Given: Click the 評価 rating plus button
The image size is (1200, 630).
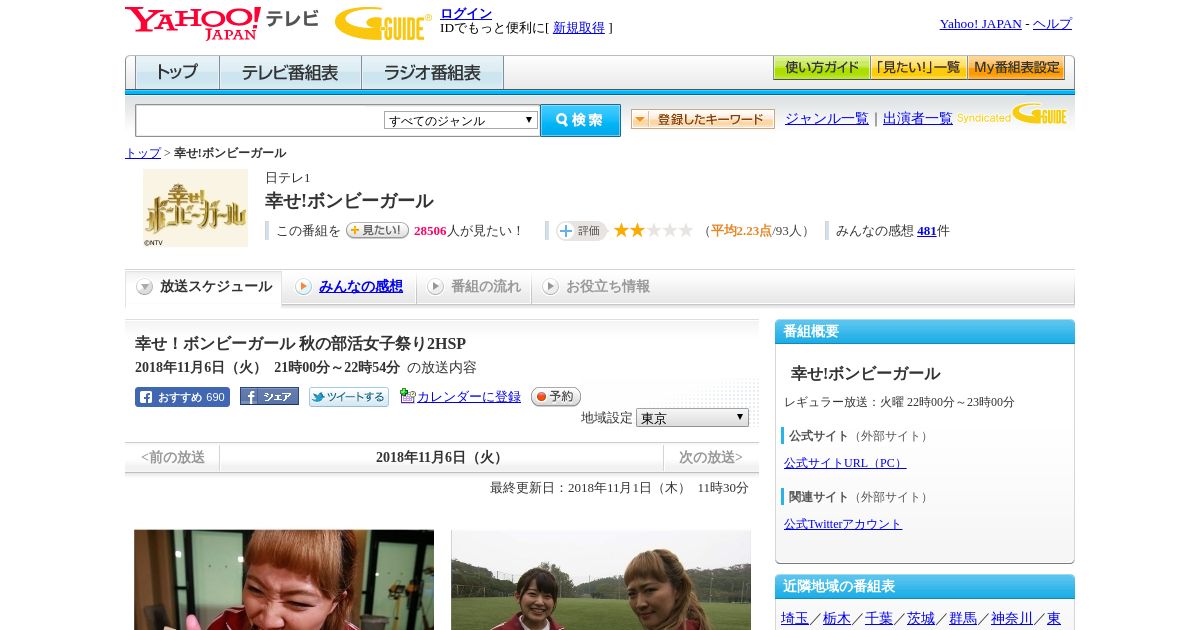Looking at the screenshot, I should click(582, 231).
